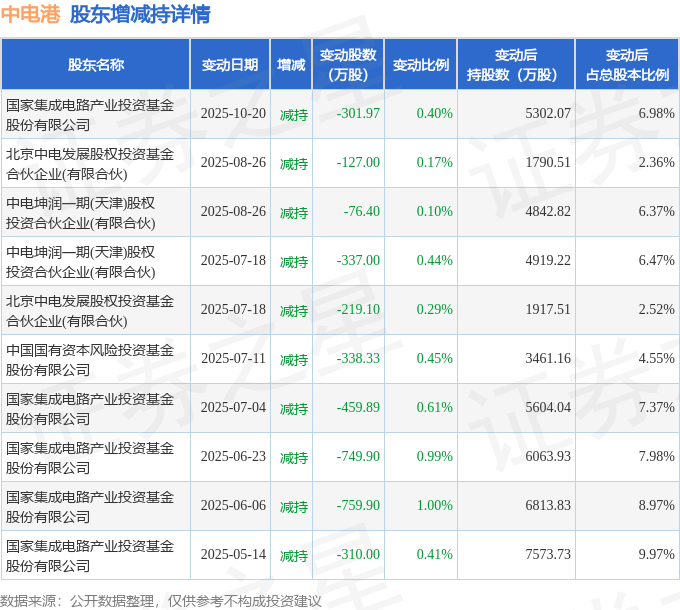Click the share ratio 4.55%
Screen dimensions: 680x610
click(x=657, y=358)
